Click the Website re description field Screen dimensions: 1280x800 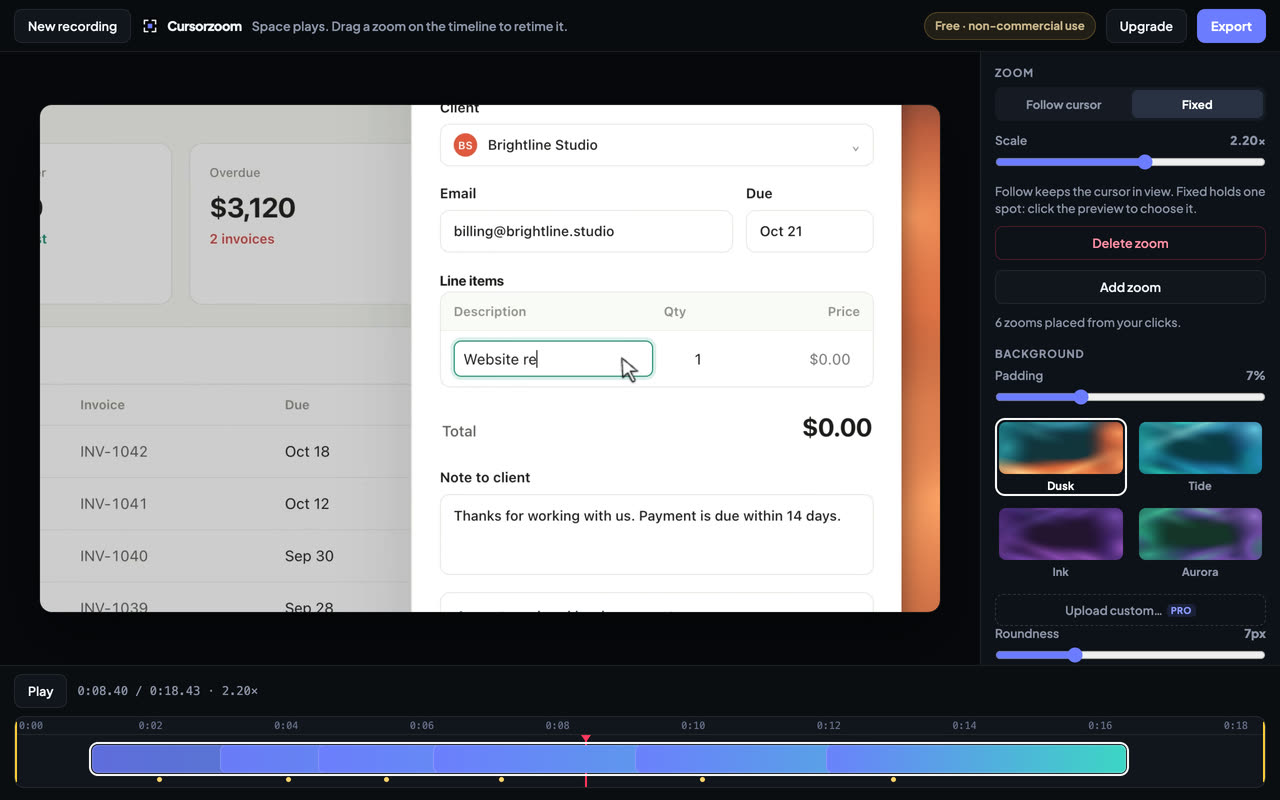(553, 359)
